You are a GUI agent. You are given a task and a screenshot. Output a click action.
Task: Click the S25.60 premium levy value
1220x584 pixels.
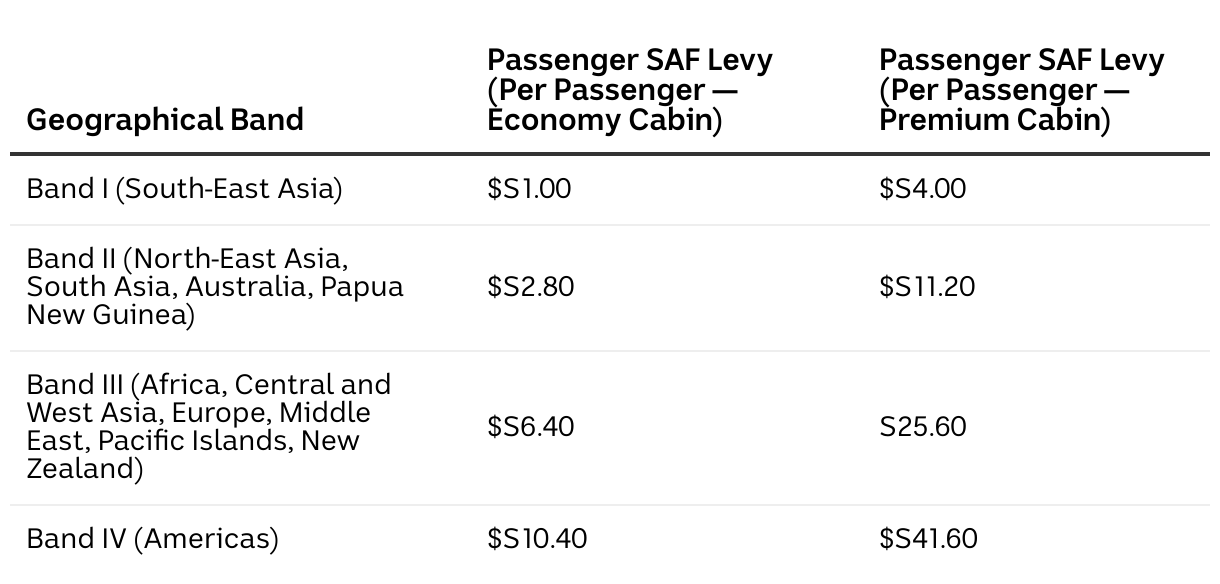point(922,427)
